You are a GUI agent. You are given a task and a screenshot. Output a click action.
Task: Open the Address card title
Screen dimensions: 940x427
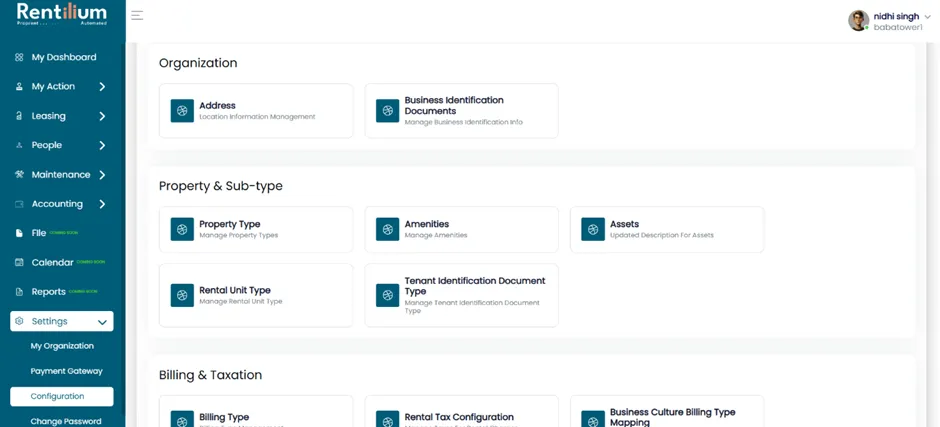(217, 106)
